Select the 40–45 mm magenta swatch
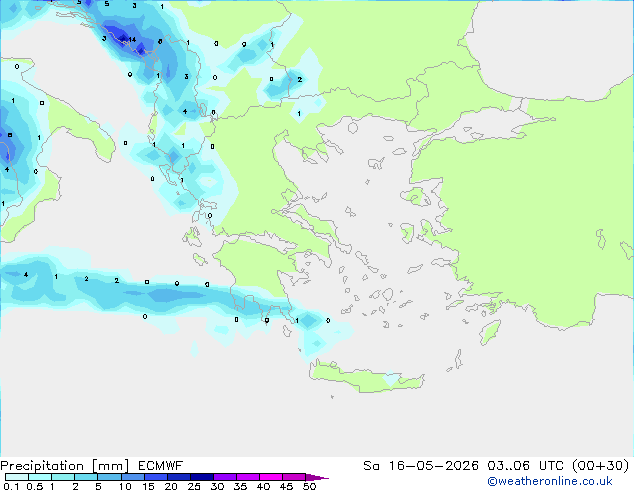 [271, 477]
